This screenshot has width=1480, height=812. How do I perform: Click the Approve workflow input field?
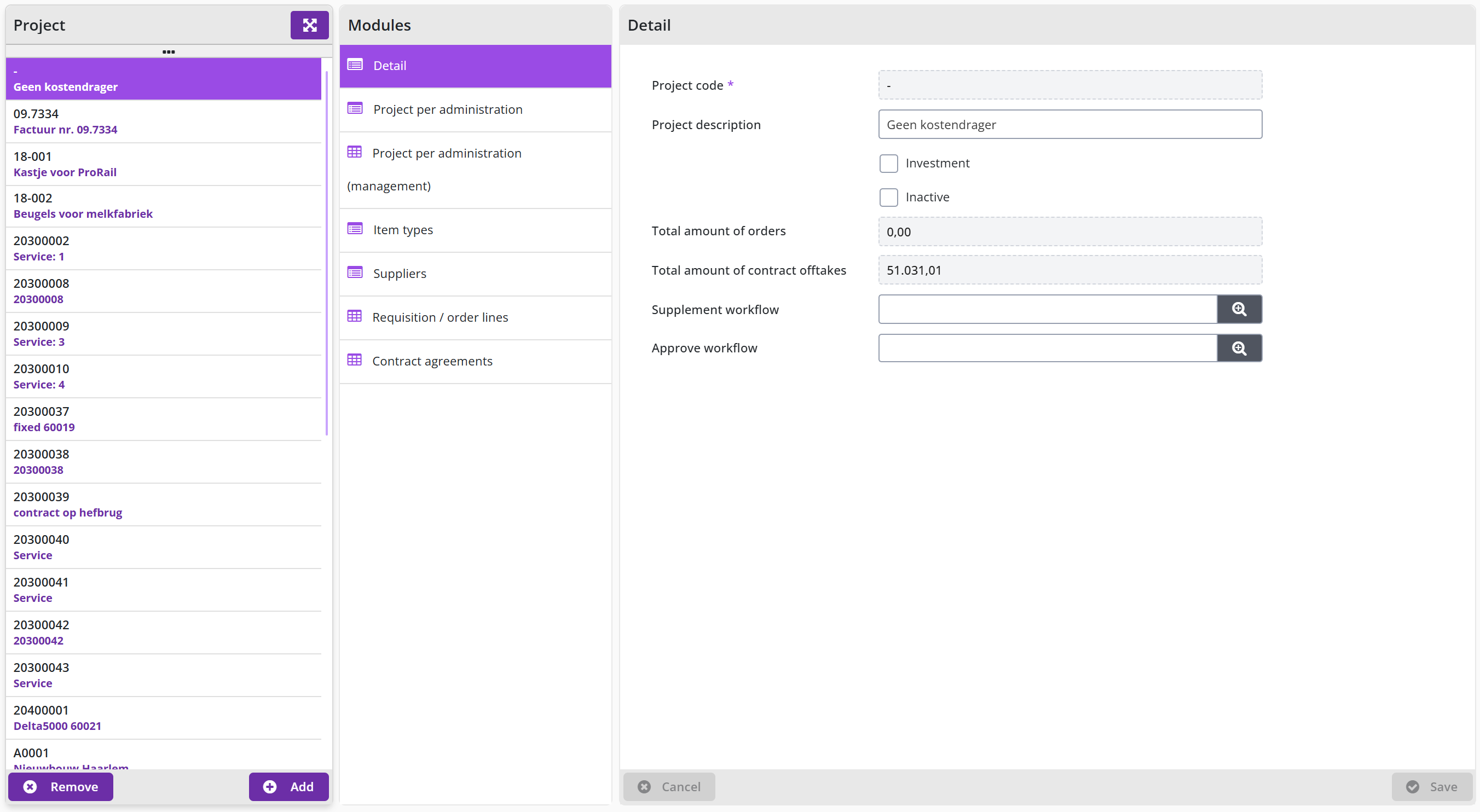point(1048,348)
